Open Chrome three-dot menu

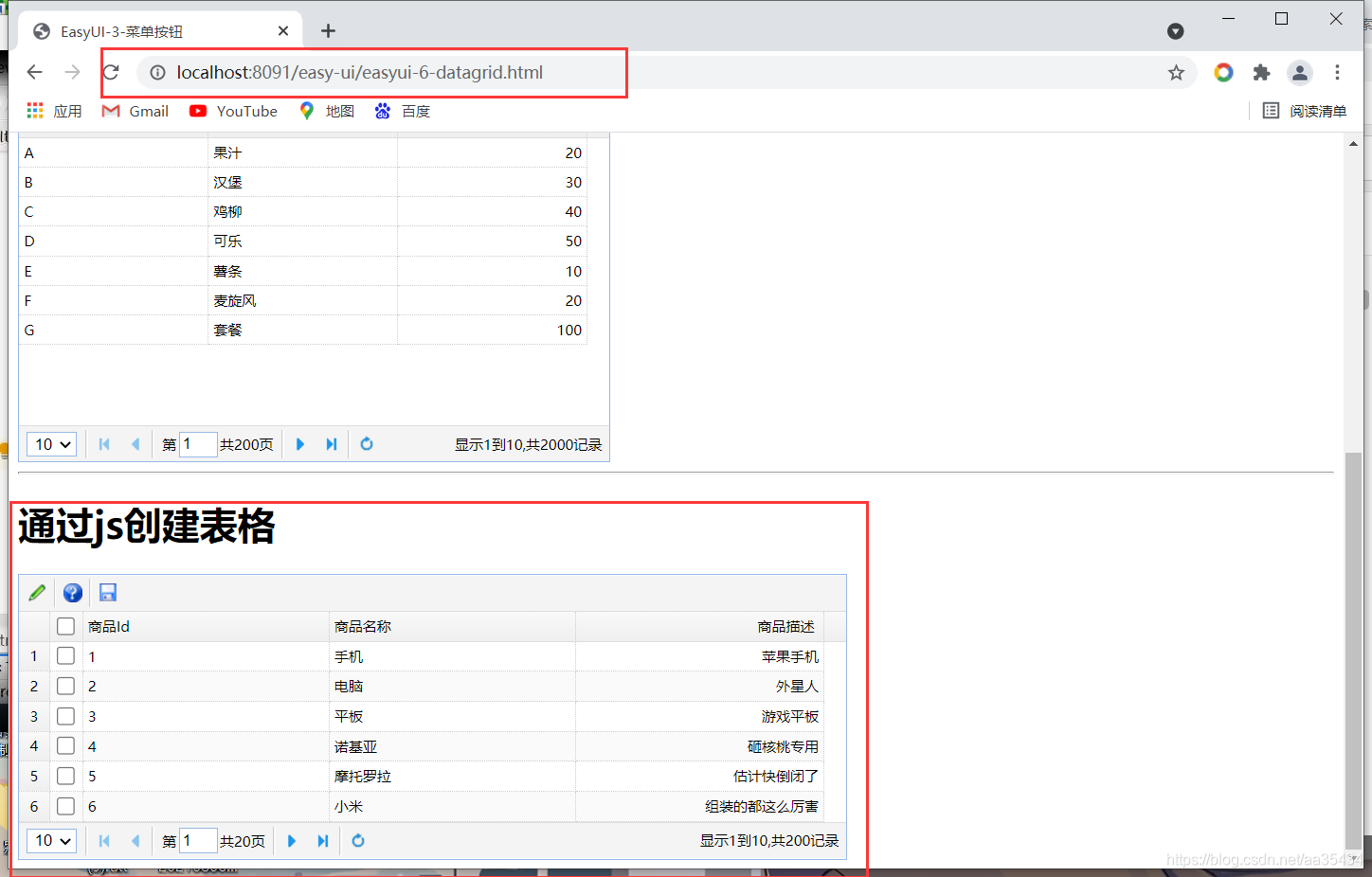pos(1337,72)
